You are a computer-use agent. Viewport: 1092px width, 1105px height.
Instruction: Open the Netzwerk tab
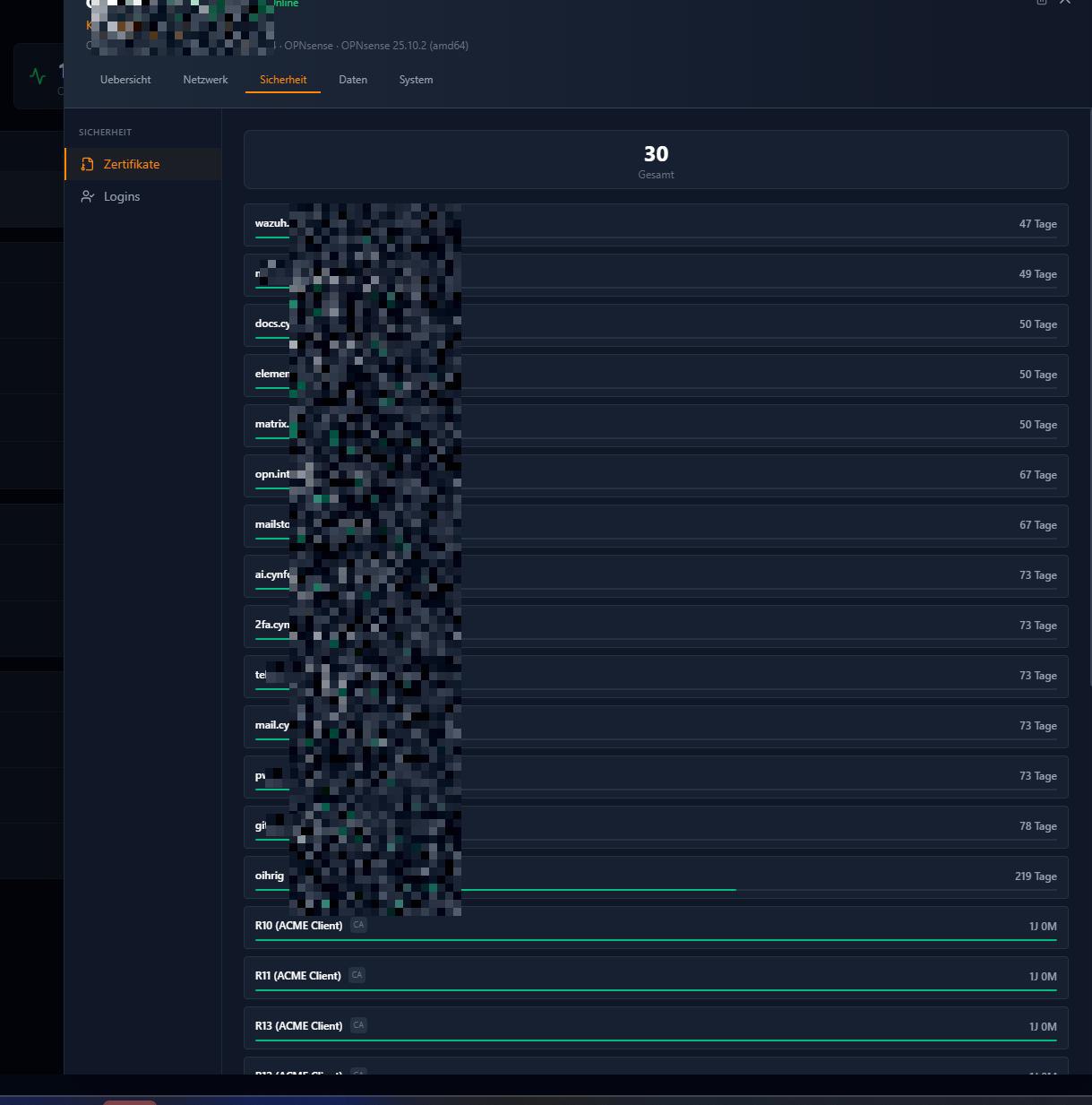[205, 80]
